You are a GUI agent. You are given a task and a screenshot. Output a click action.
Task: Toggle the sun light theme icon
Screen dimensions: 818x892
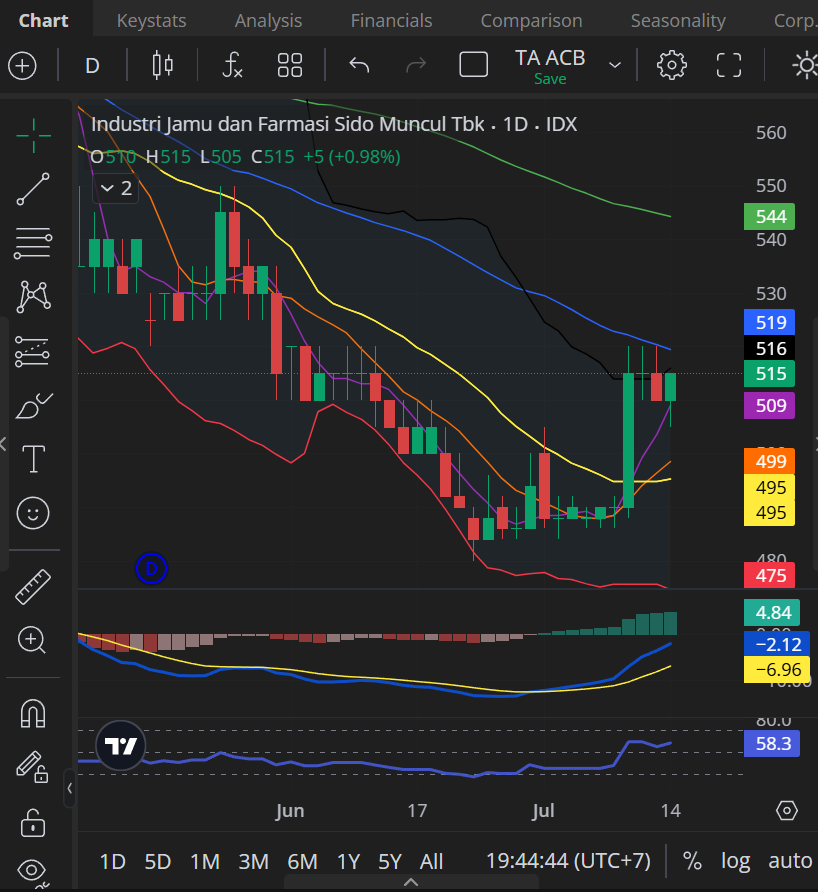(x=805, y=65)
